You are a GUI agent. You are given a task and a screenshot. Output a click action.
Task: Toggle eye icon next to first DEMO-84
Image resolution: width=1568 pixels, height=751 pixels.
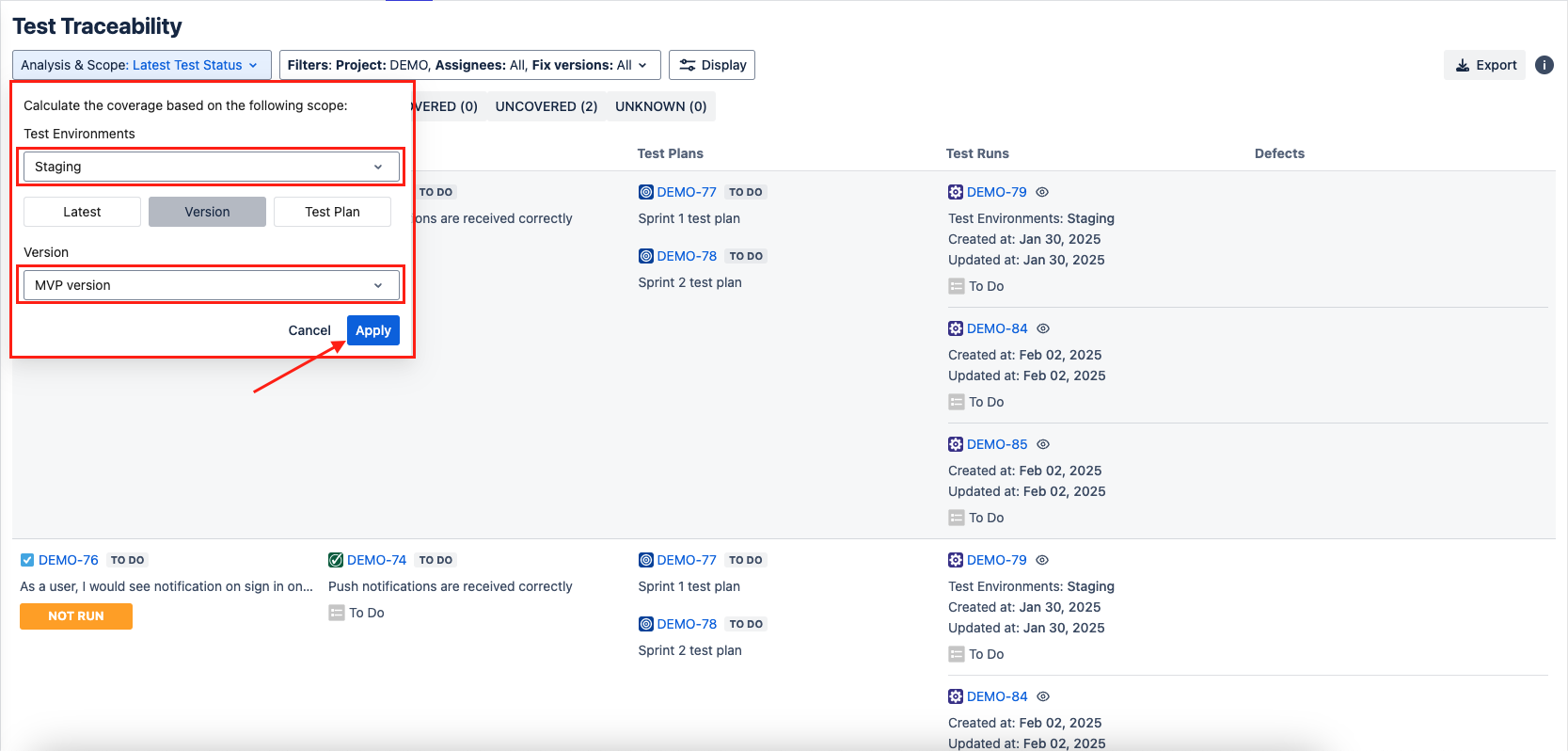(x=1043, y=328)
